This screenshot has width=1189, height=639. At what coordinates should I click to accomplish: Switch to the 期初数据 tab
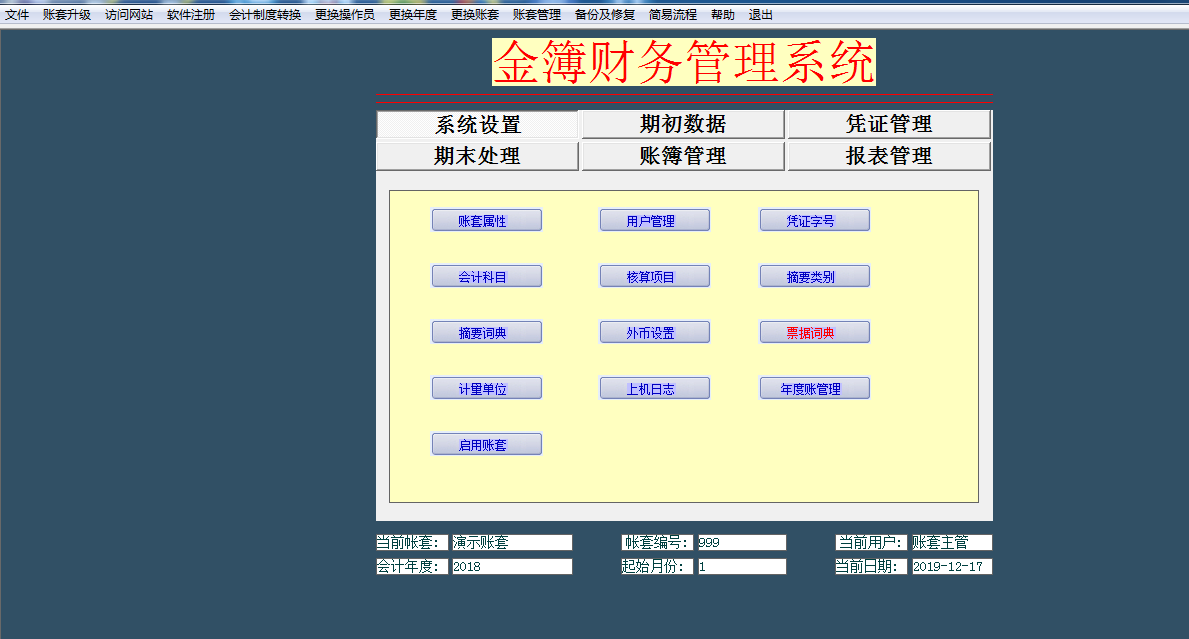[683, 124]
